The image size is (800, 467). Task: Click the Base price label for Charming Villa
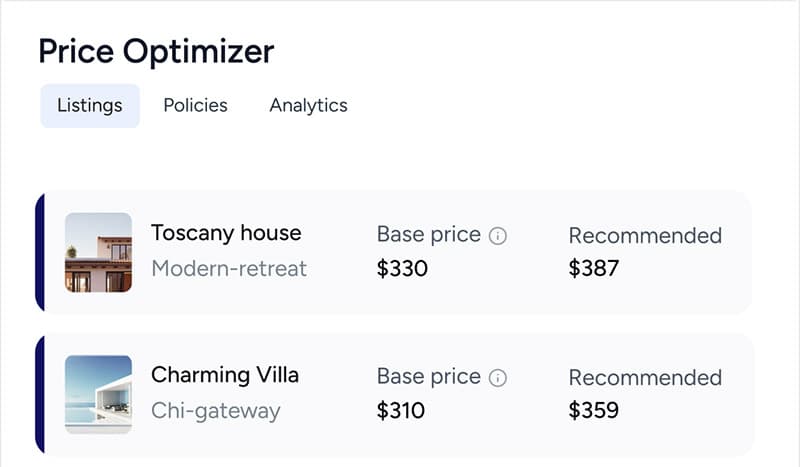429,377
